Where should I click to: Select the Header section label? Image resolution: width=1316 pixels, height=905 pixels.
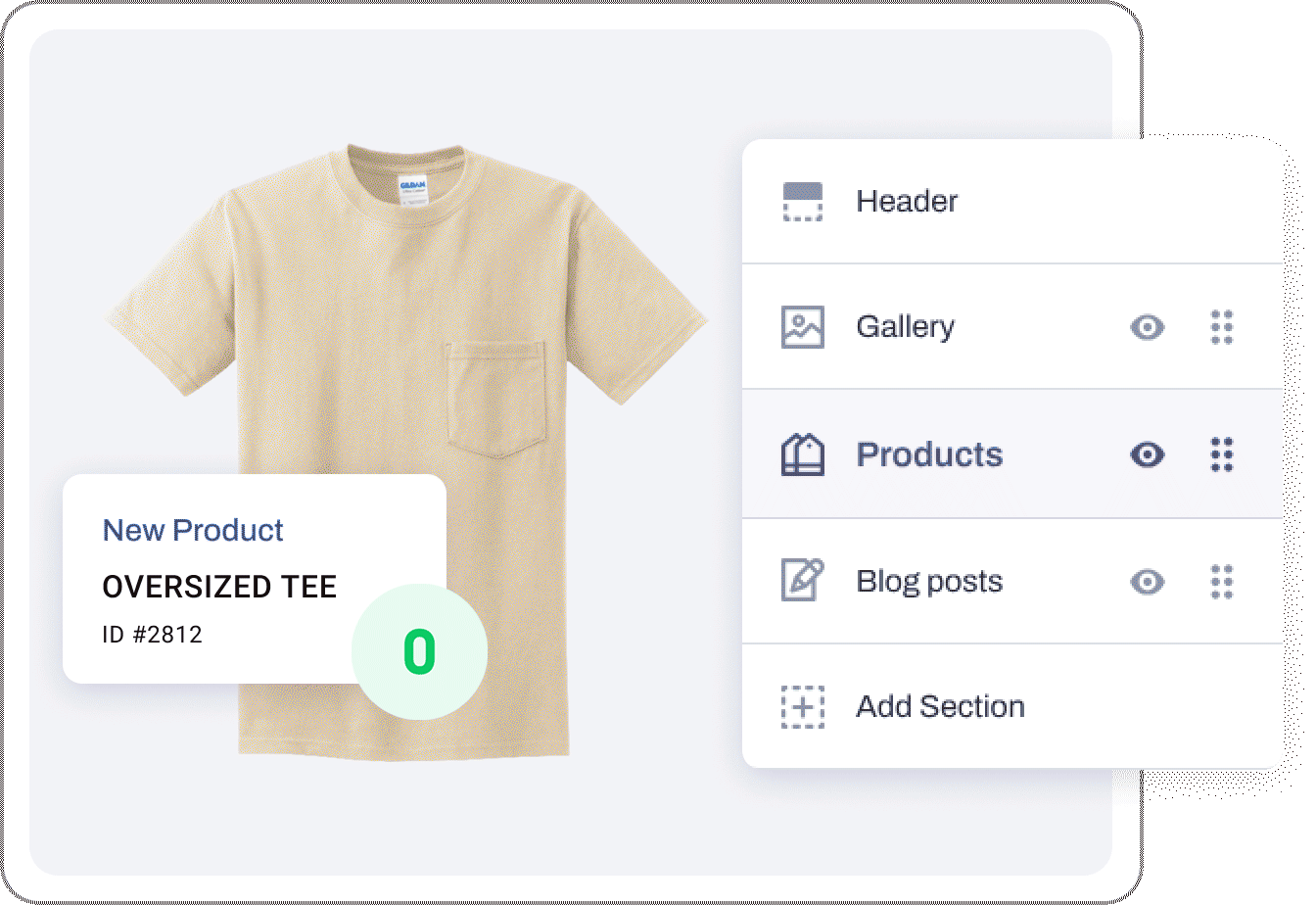[907, 201]
